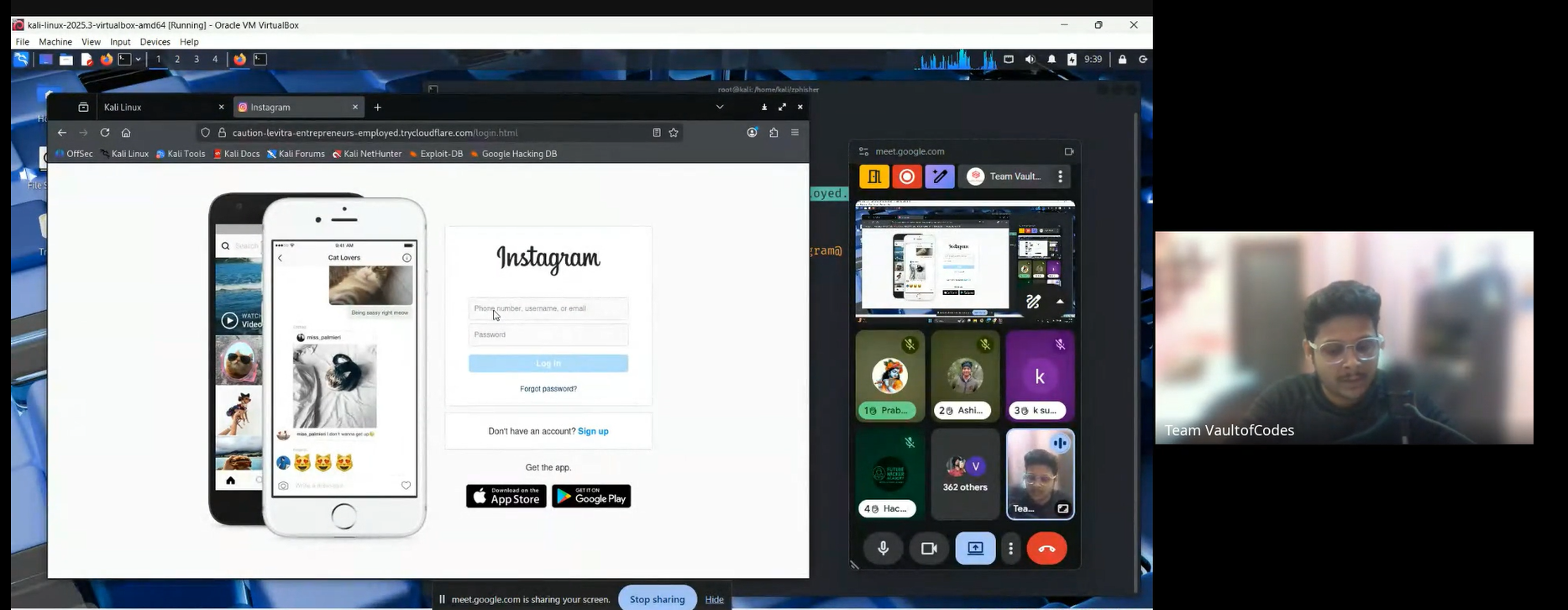
Task: Click the Log in button
Action: [548, 363]
